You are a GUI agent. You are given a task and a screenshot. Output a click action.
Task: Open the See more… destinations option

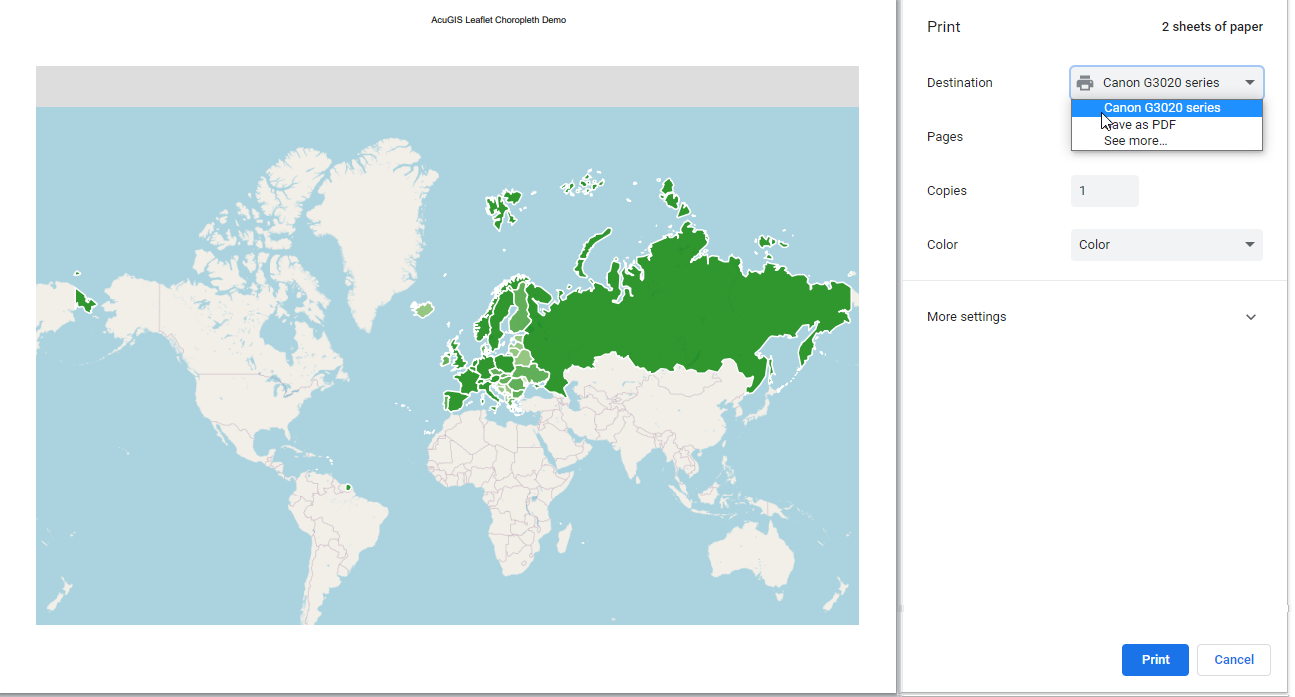(1135, 141)
